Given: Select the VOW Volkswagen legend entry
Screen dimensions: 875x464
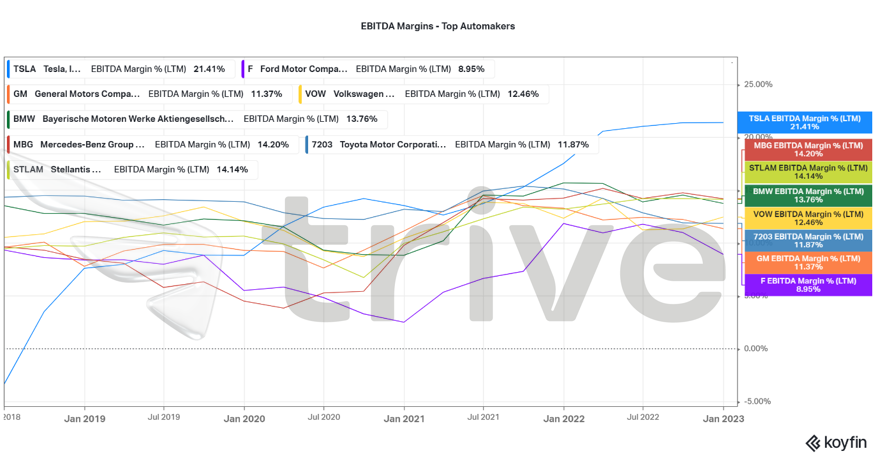Looking at the screenshot, I should 423,94.
